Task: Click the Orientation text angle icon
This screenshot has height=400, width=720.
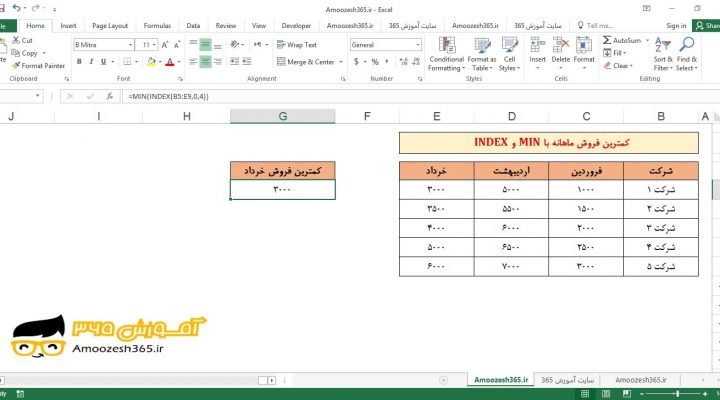Action: coord(235,45)
